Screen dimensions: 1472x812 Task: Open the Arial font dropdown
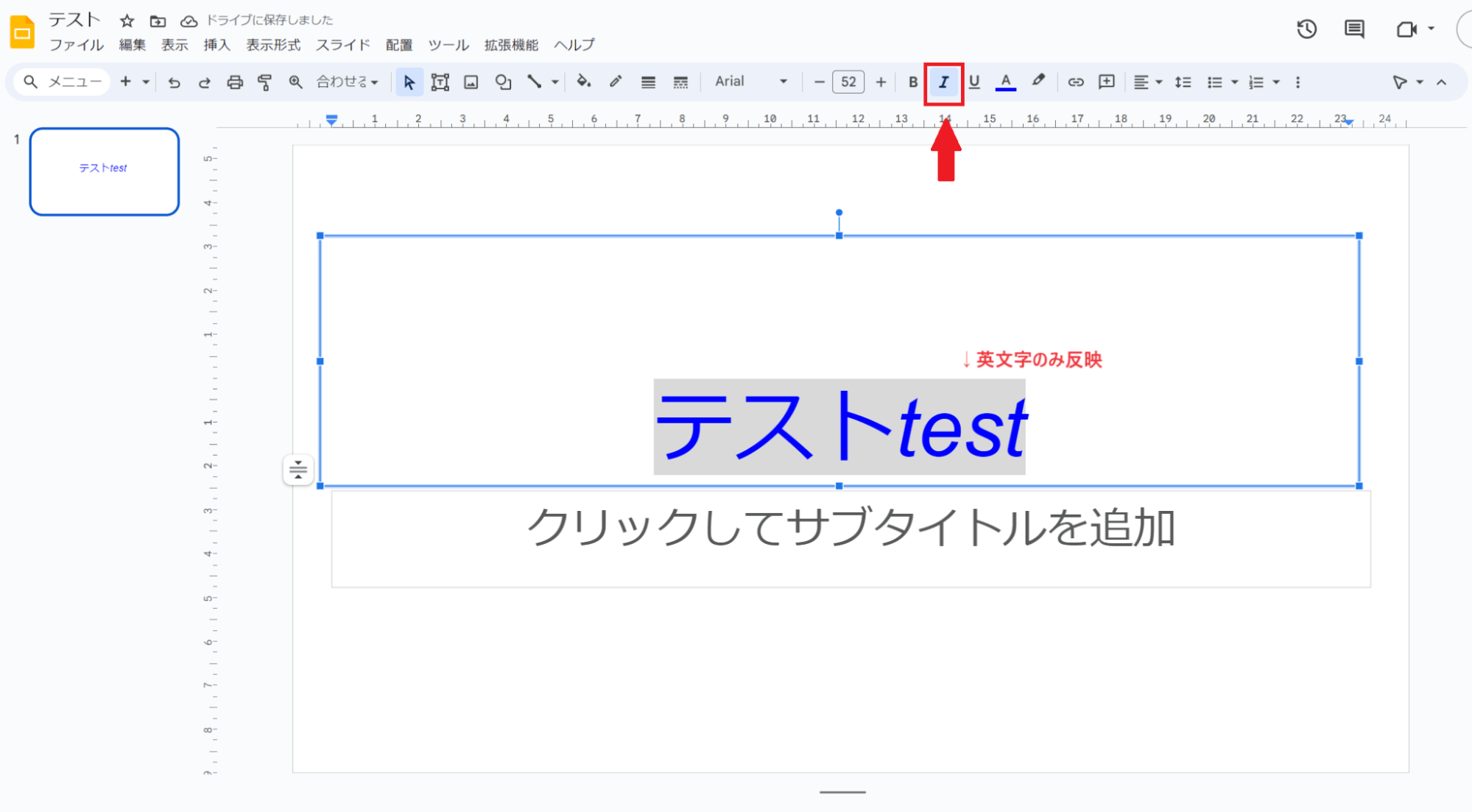(750, 82)
